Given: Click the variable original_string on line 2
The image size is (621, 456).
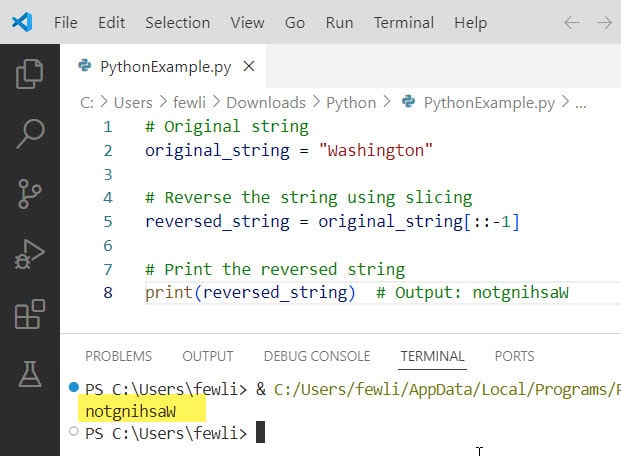Looking at the screenshot, I should (217, 151).
